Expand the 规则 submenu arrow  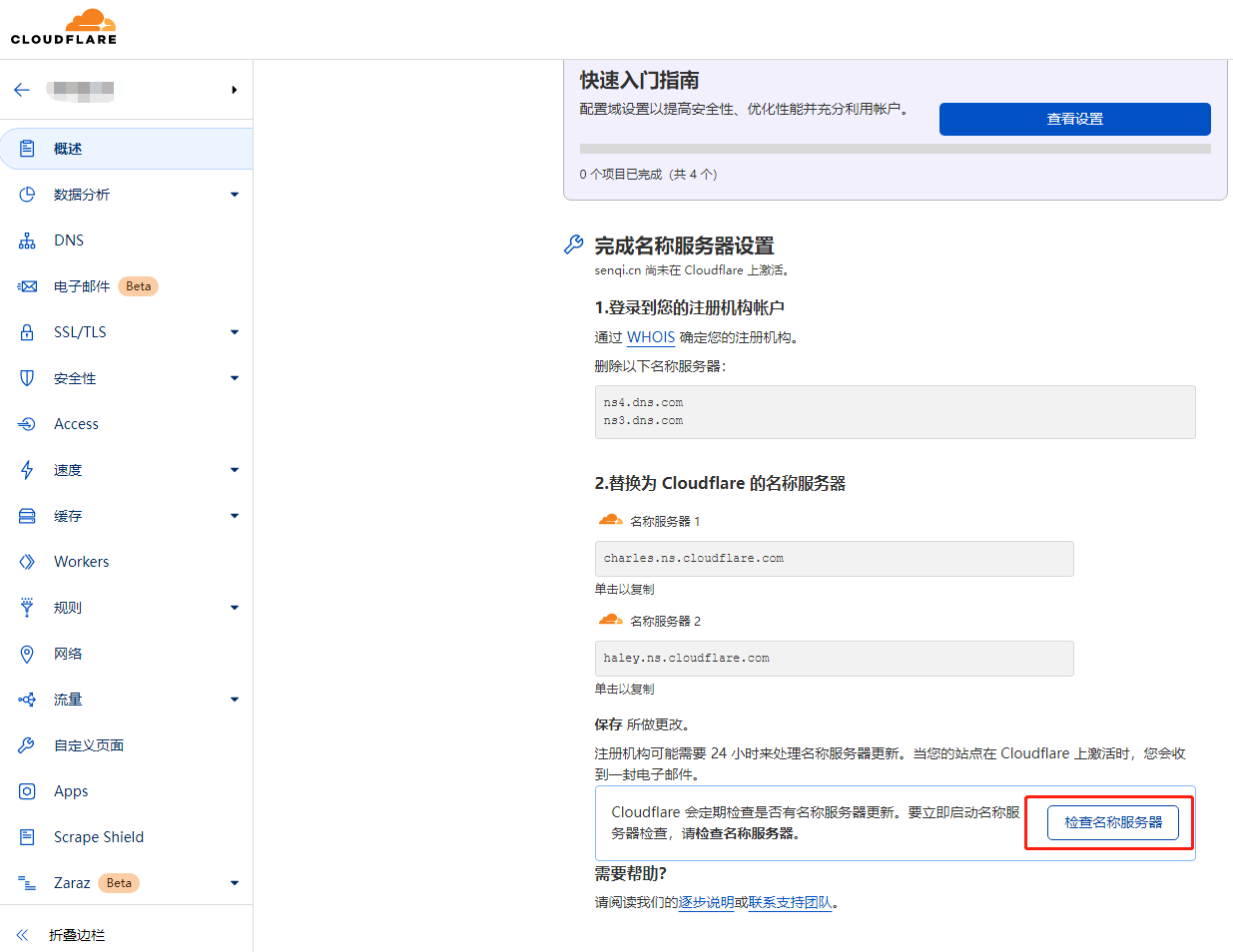[x=235, y=608]
